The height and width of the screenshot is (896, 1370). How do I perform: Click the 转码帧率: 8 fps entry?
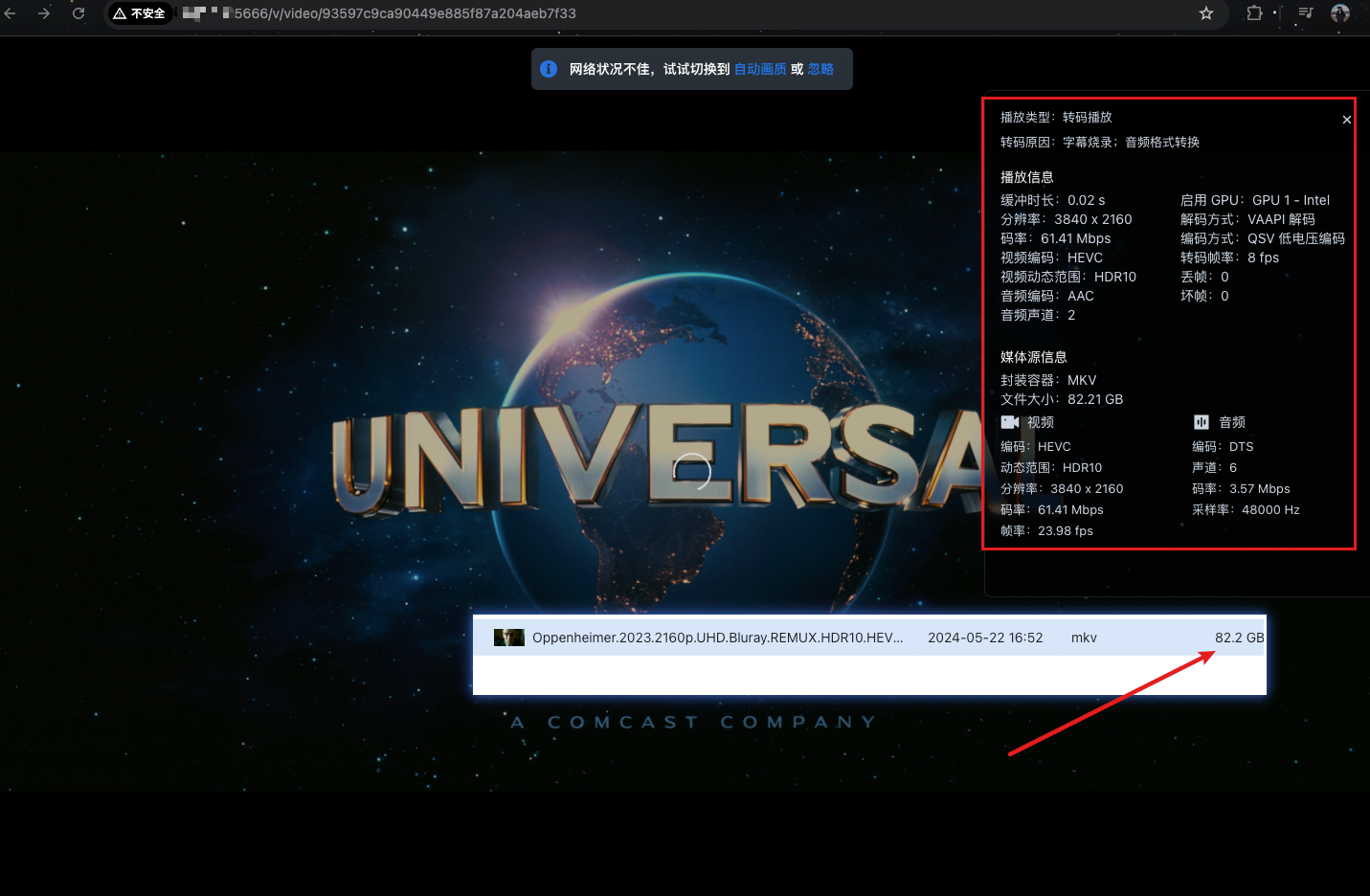[x=1230, y=258]
